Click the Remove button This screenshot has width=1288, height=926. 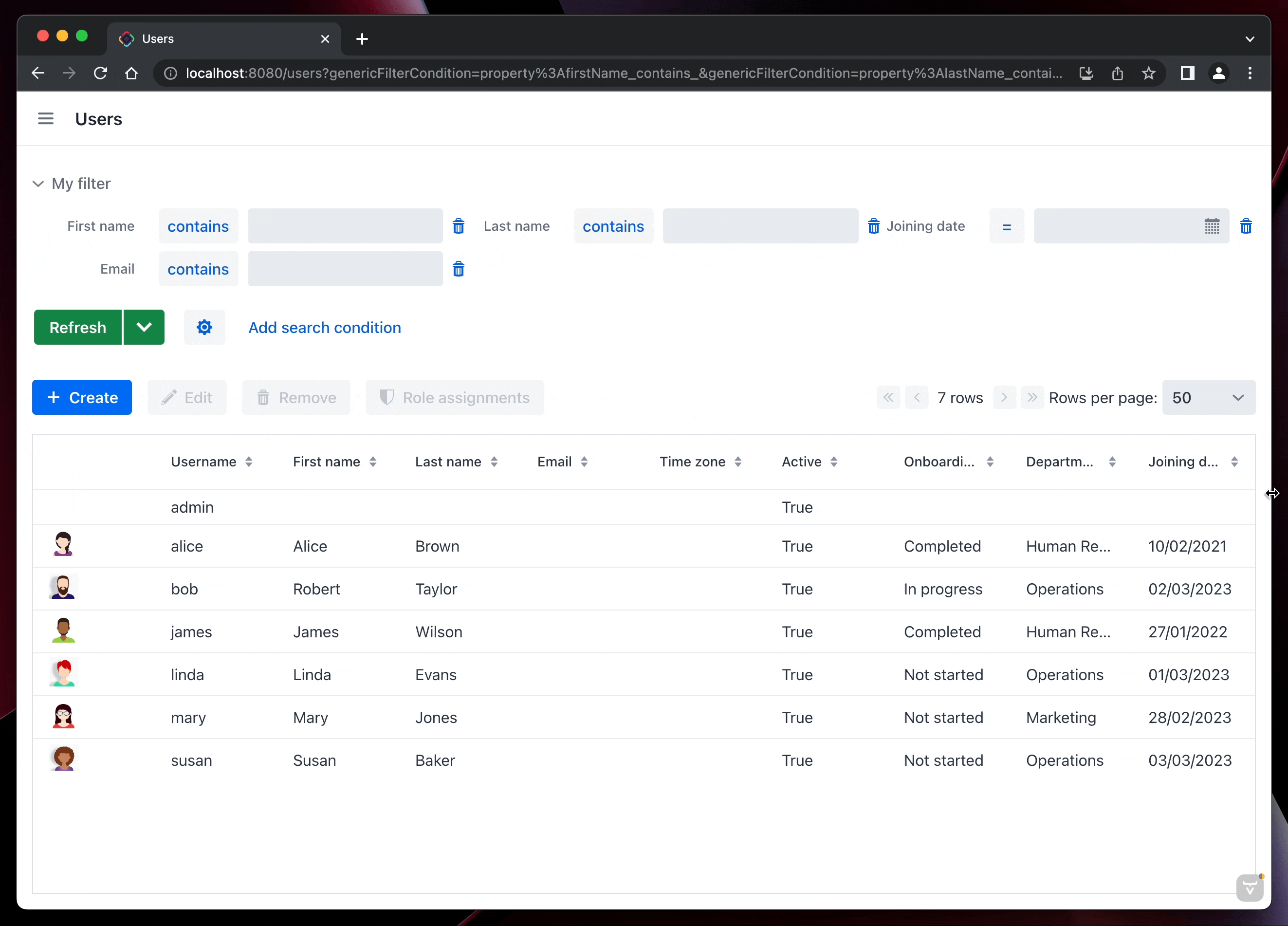coord(296,398)
